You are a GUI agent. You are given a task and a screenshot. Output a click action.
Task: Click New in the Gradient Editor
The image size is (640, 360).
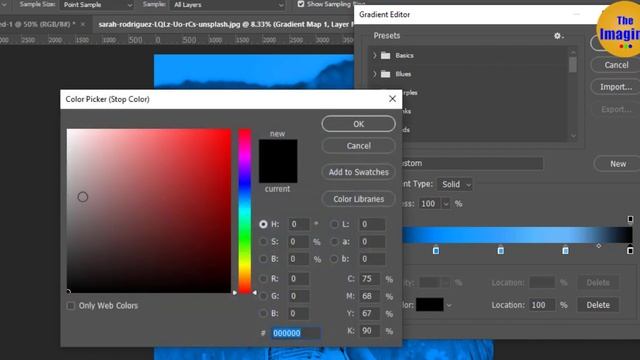coord(618,164)
